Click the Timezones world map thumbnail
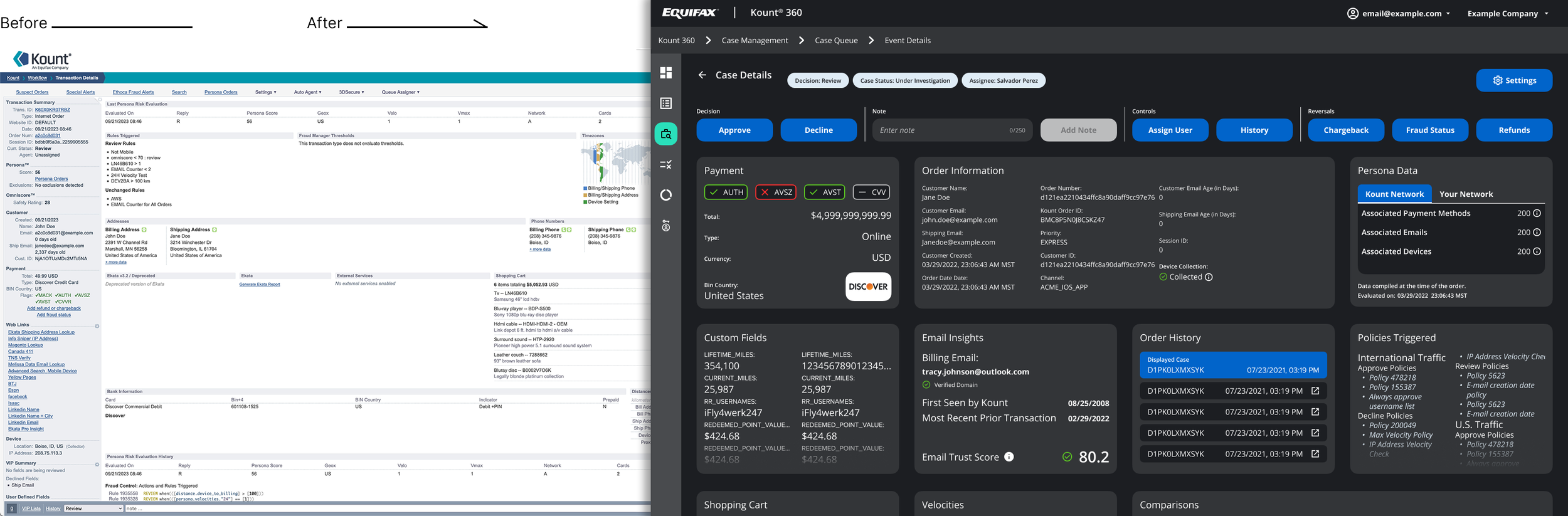 tap(616, 162)
